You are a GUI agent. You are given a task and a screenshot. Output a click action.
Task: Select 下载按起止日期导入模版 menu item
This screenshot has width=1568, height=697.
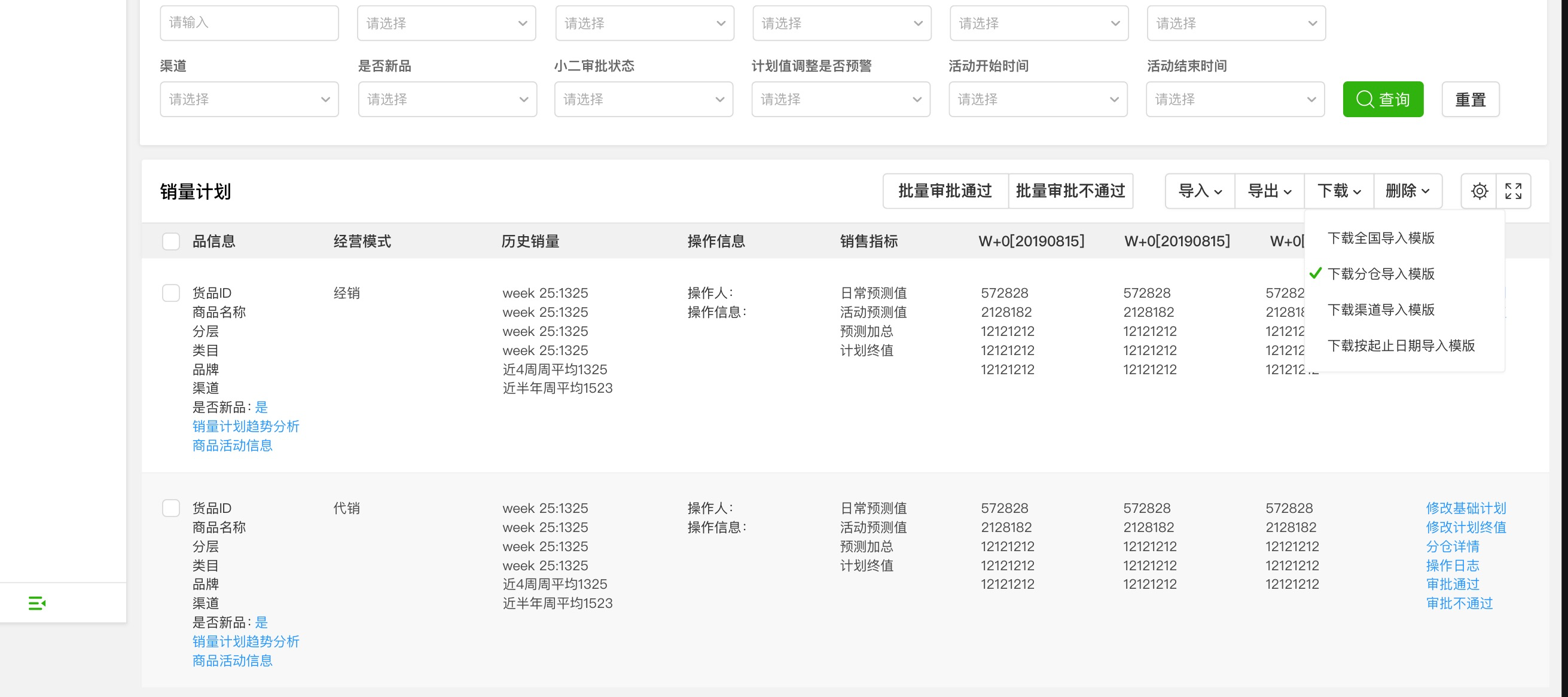(1405, 346)
